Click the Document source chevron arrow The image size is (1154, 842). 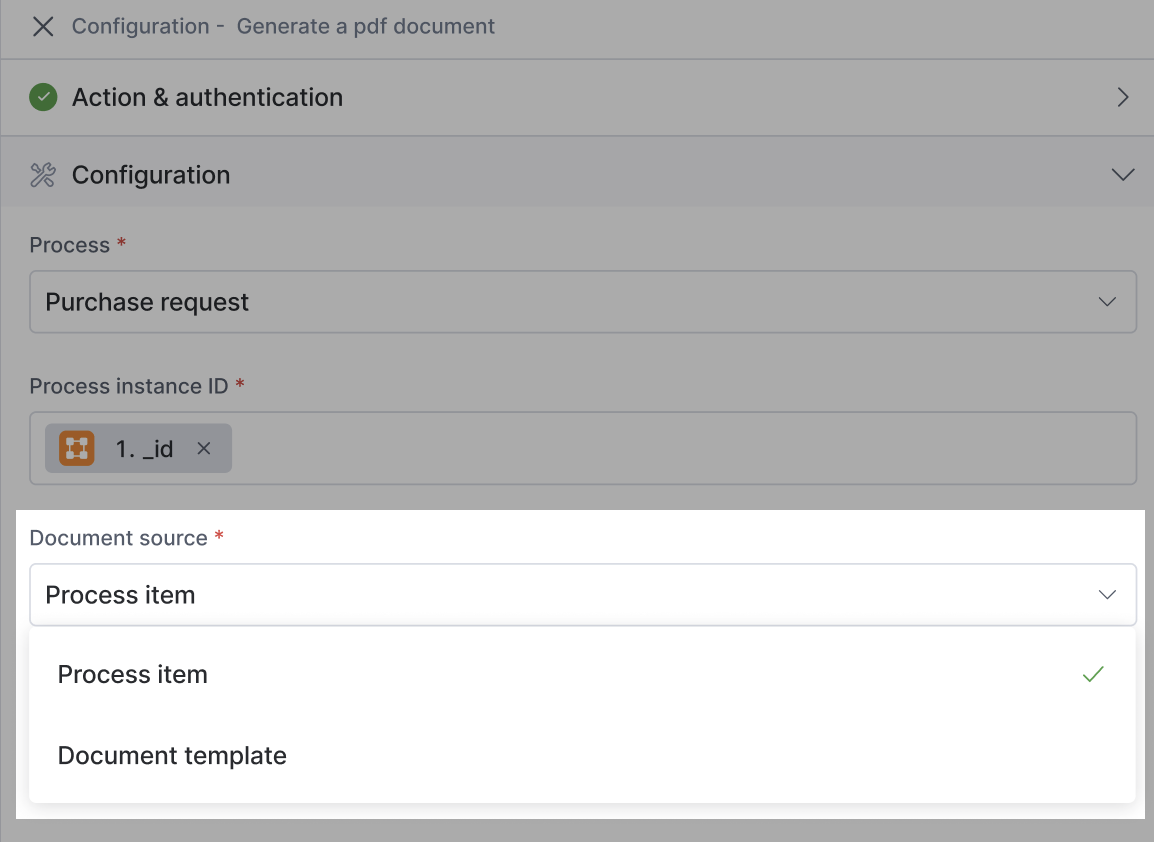[x=1107, y=595]
